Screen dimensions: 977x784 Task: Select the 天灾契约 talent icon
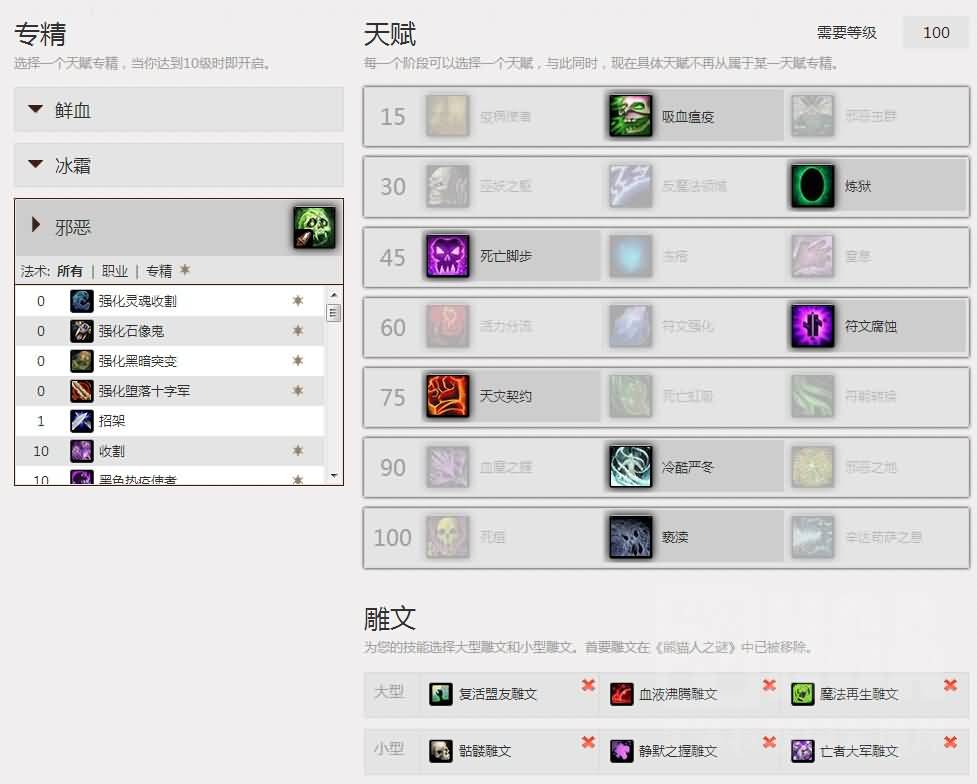pos(447,396)
